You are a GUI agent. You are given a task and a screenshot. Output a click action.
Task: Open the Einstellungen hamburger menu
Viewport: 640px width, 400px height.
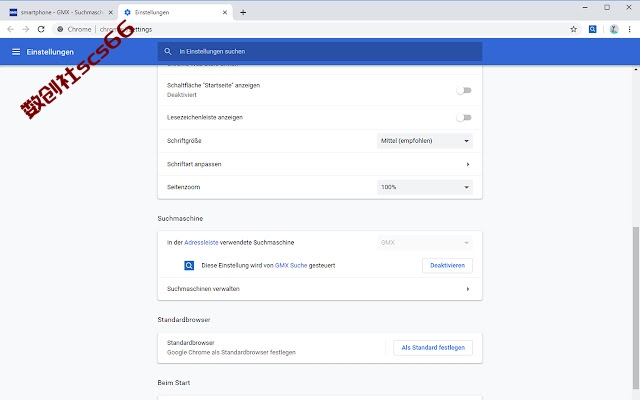[x=16, y=52]
